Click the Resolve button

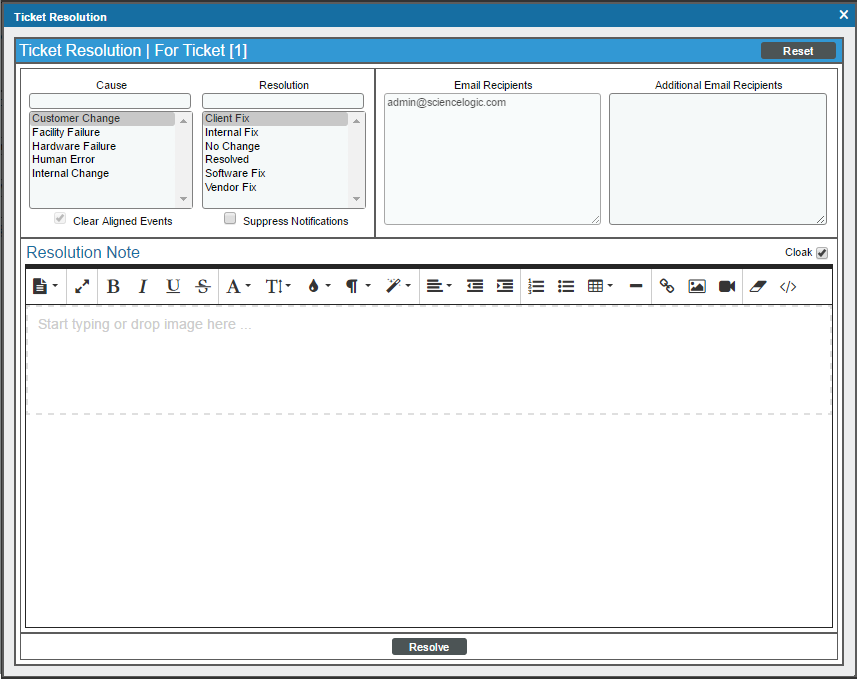click(x=429, y=647)
